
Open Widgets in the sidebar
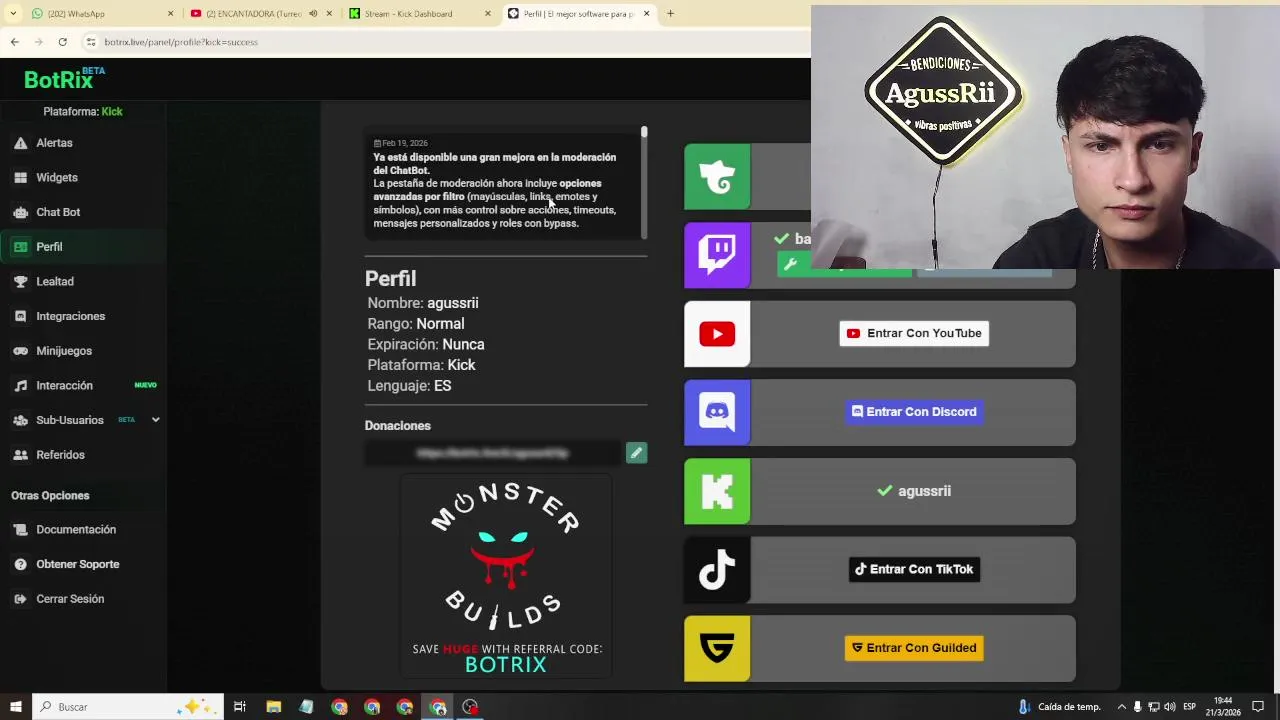pyautogui.click(x=56, y=178)
